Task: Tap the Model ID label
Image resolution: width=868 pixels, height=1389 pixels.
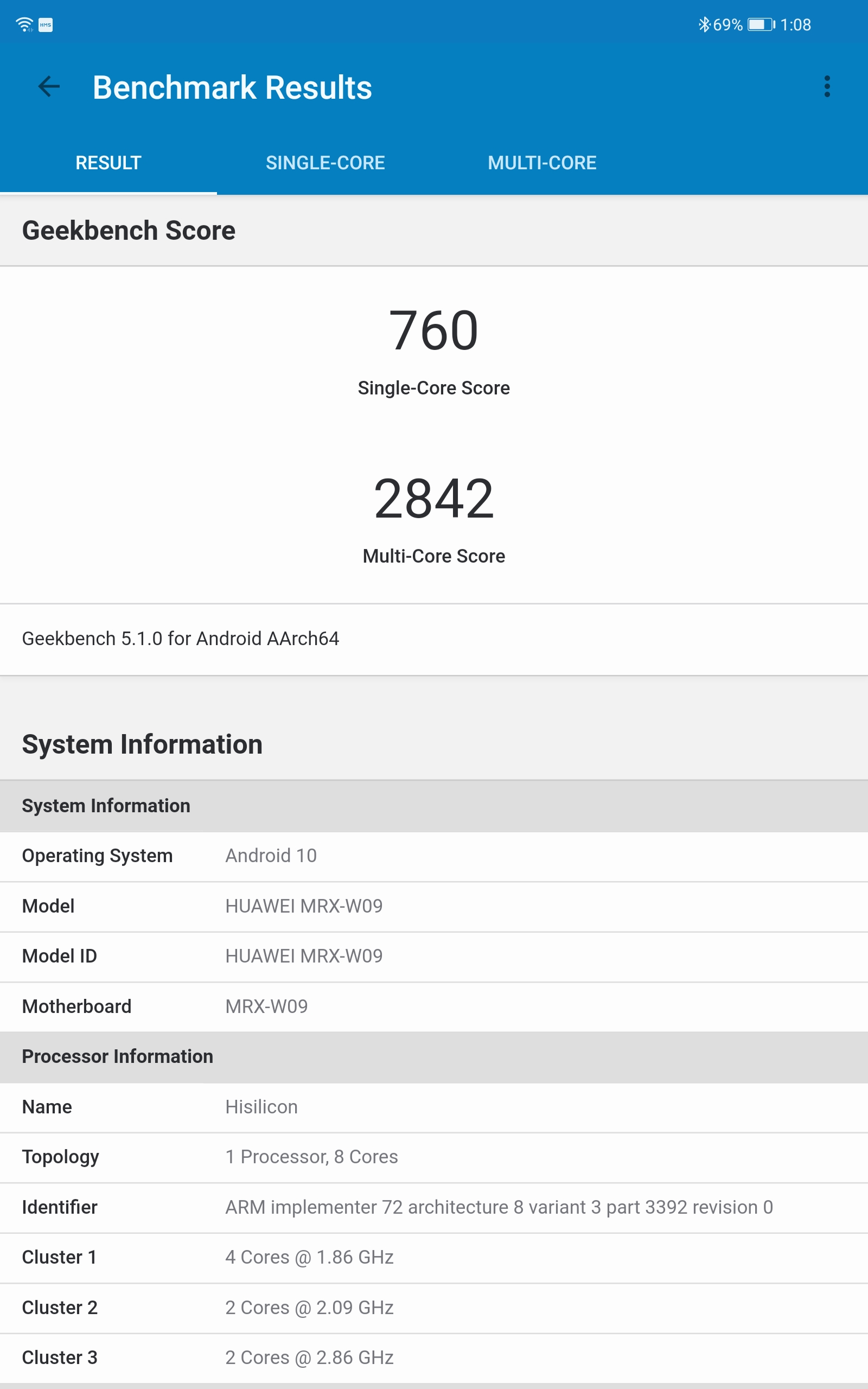Action: pos(59,956)
